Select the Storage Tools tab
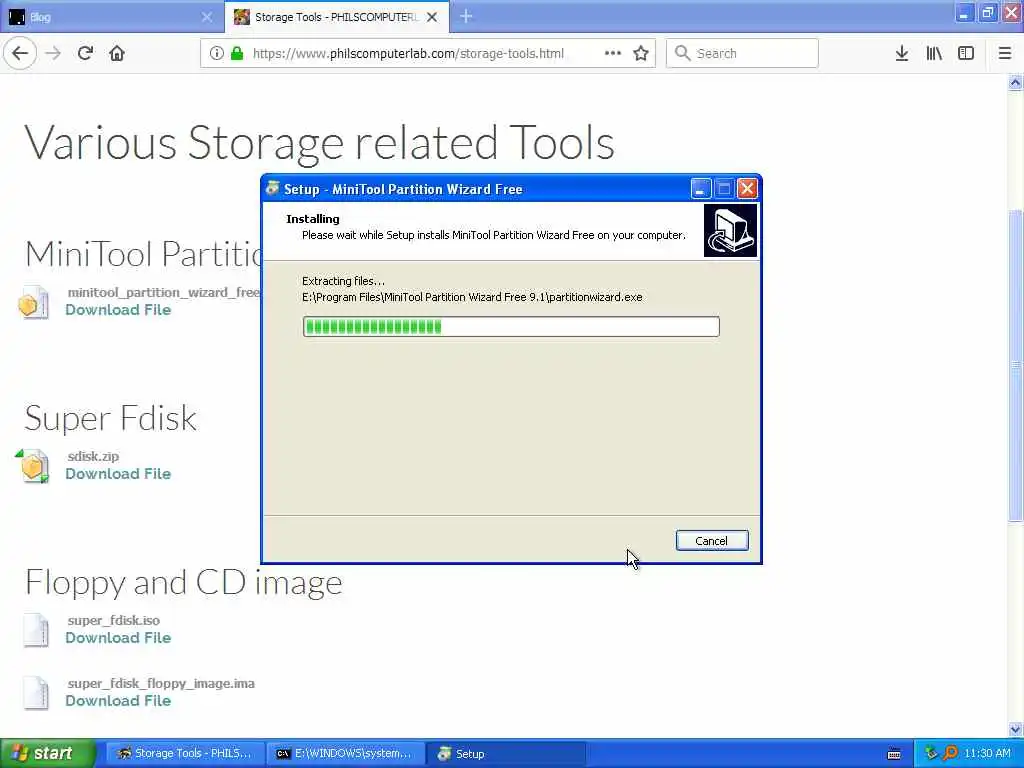The image size is (1024, 768). 337,17
